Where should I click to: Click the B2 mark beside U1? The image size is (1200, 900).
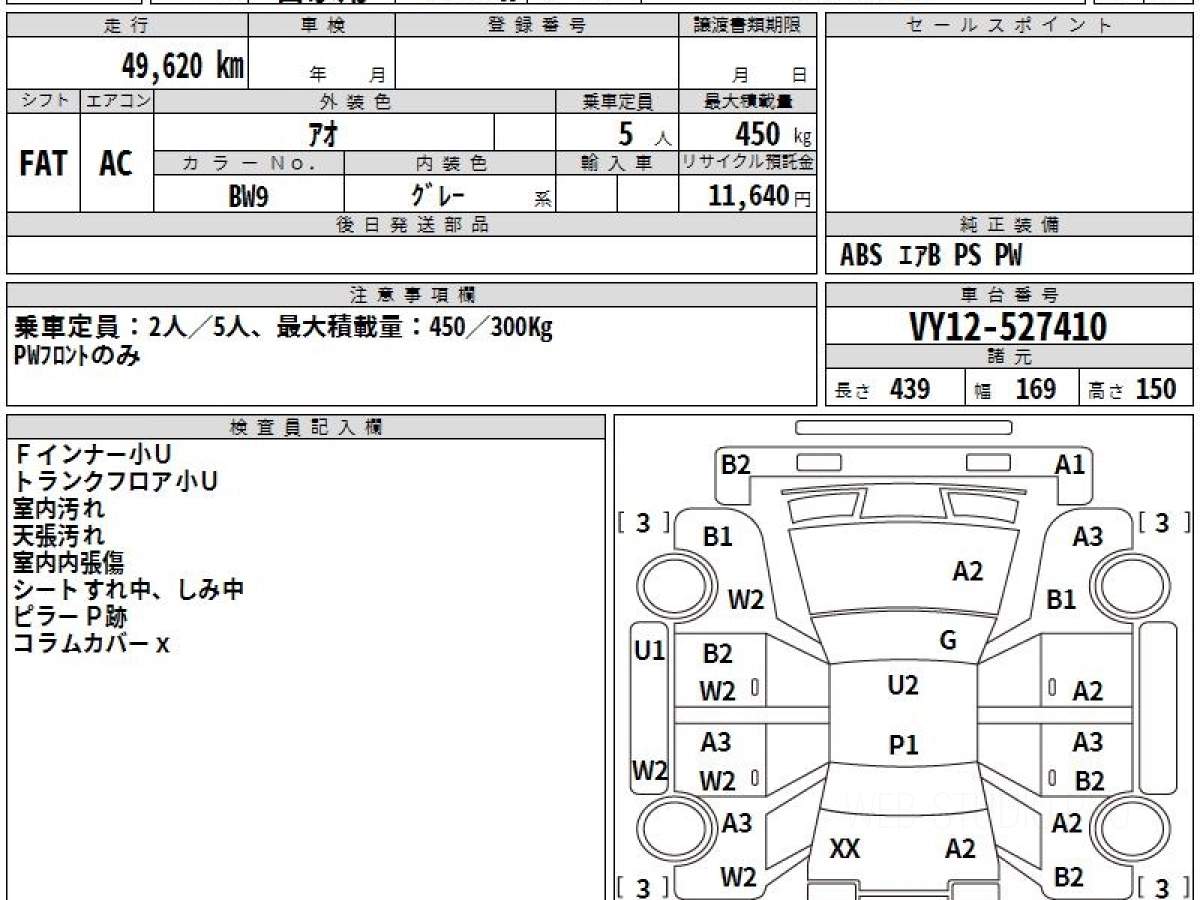[x=717, y=655]
